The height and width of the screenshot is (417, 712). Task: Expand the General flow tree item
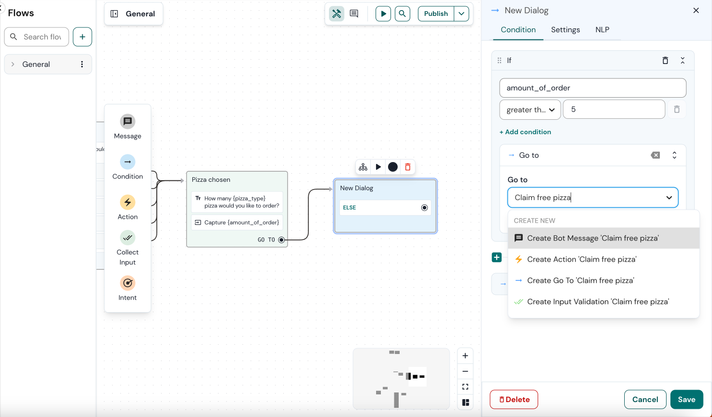[x=13, y=64]
